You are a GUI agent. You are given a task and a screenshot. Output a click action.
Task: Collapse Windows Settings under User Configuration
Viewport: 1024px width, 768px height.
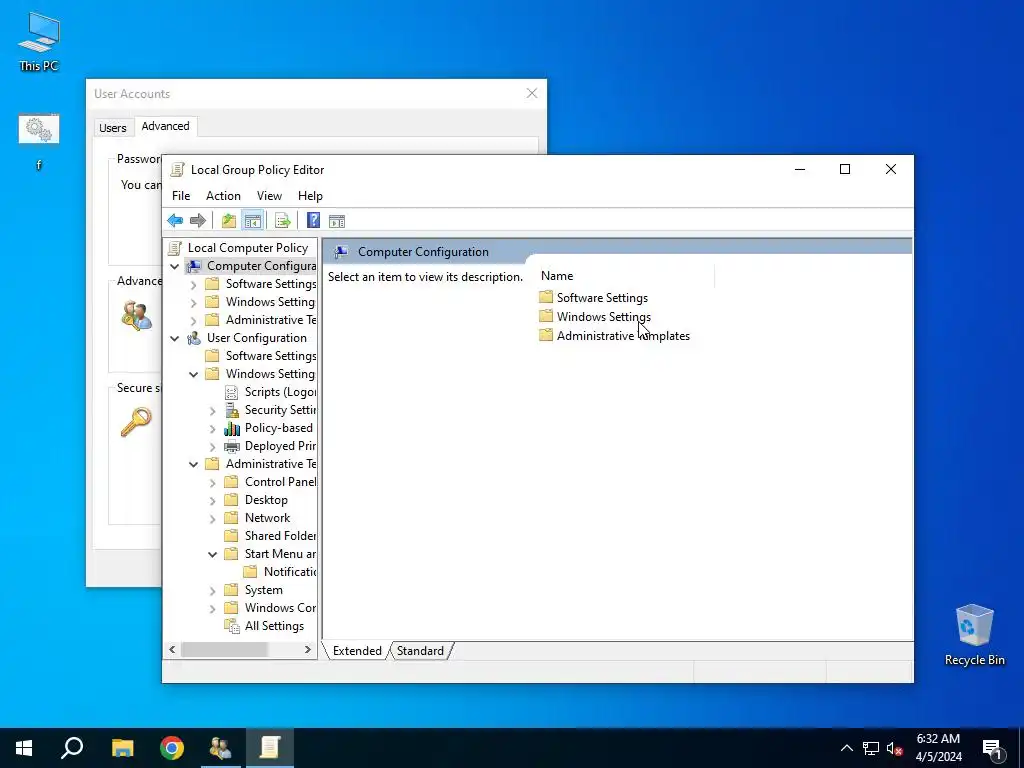pyautogui.click(x=193, y=374)
